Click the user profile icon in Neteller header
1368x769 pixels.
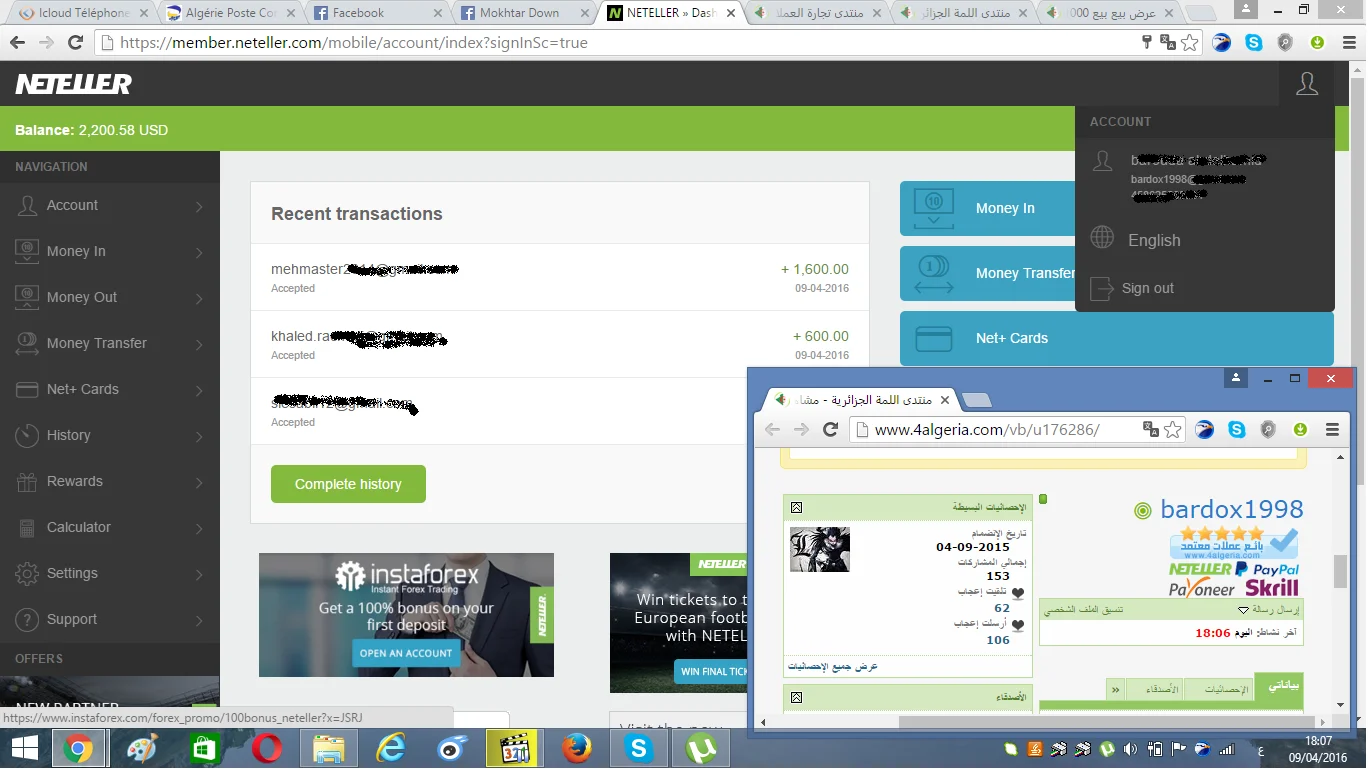click(x=1306, y=84)
